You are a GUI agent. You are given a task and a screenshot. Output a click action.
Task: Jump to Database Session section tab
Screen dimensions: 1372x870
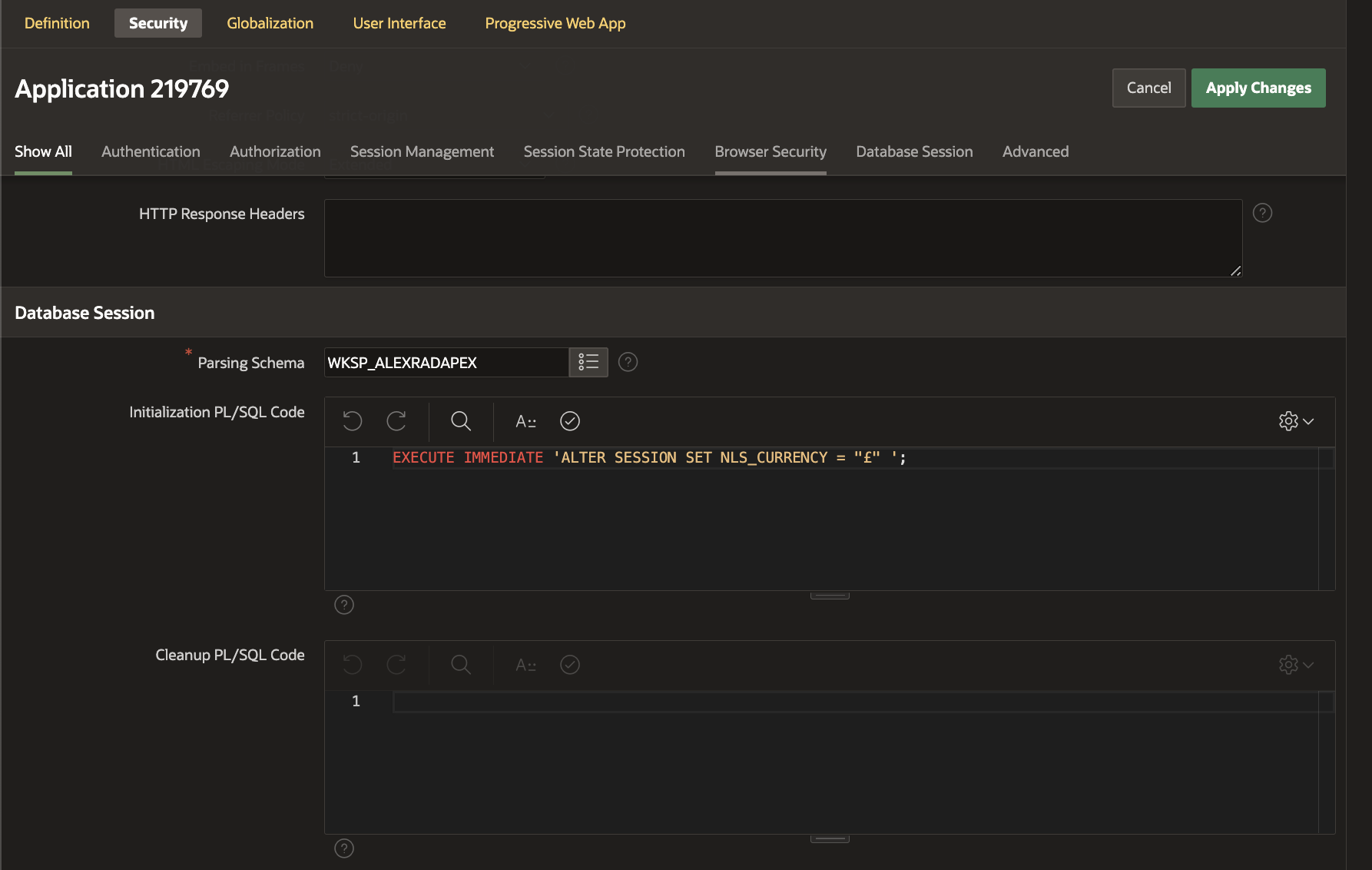point(914,151)
